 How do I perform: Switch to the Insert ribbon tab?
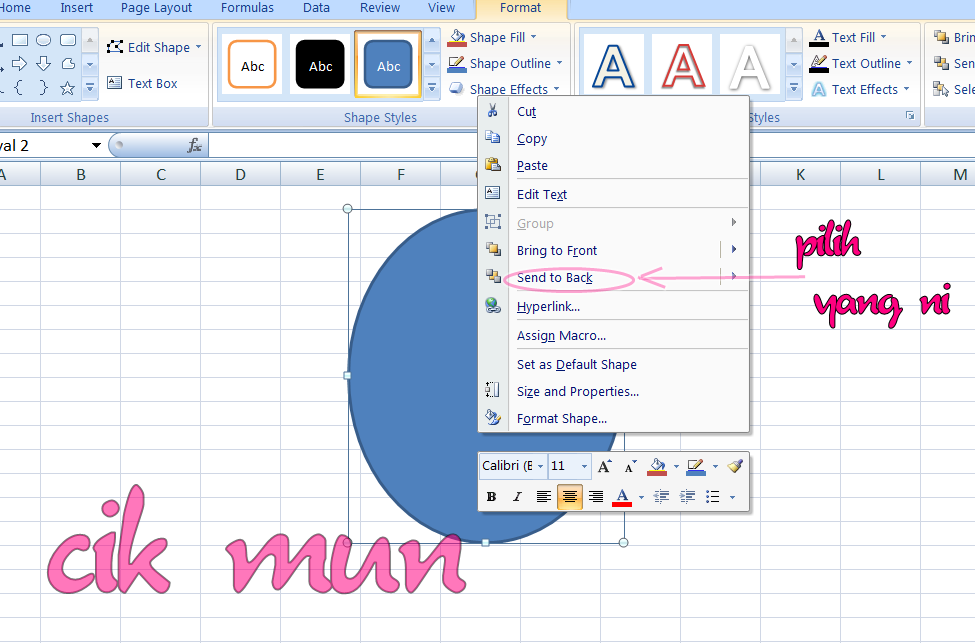(x=76, y=8)
